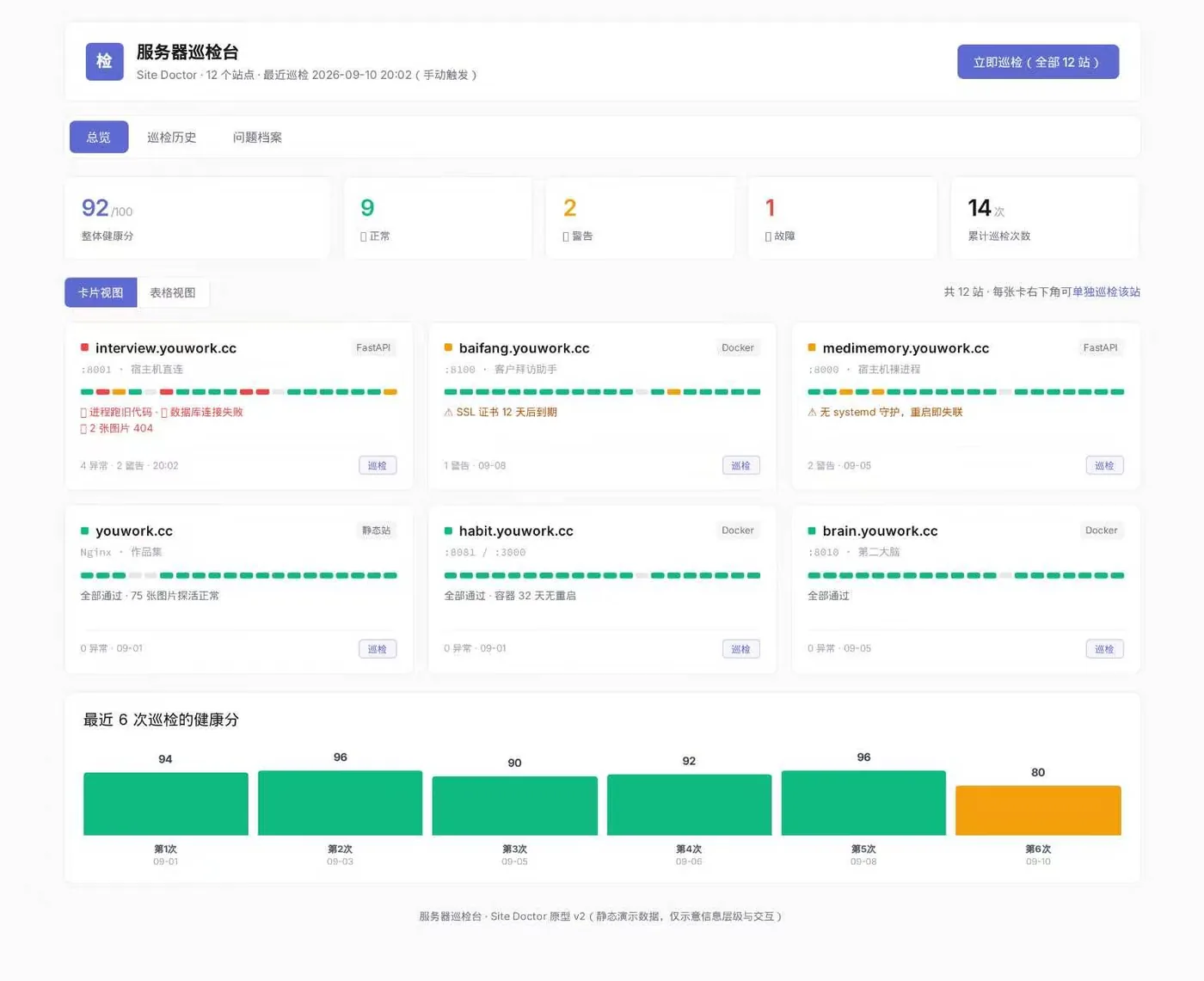Click the SSL certificate warning icon

(x=448, y=412)
